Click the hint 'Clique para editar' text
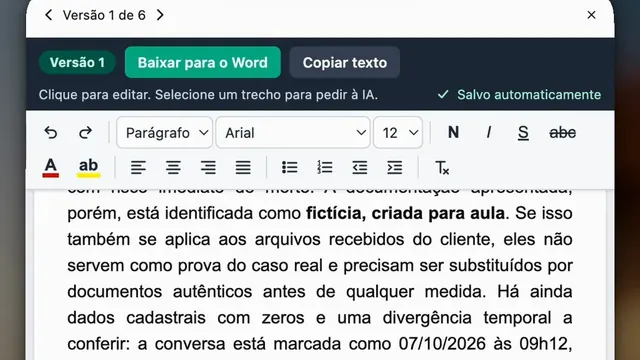Viewport: 640px width, 360px height. click(95, 95)
